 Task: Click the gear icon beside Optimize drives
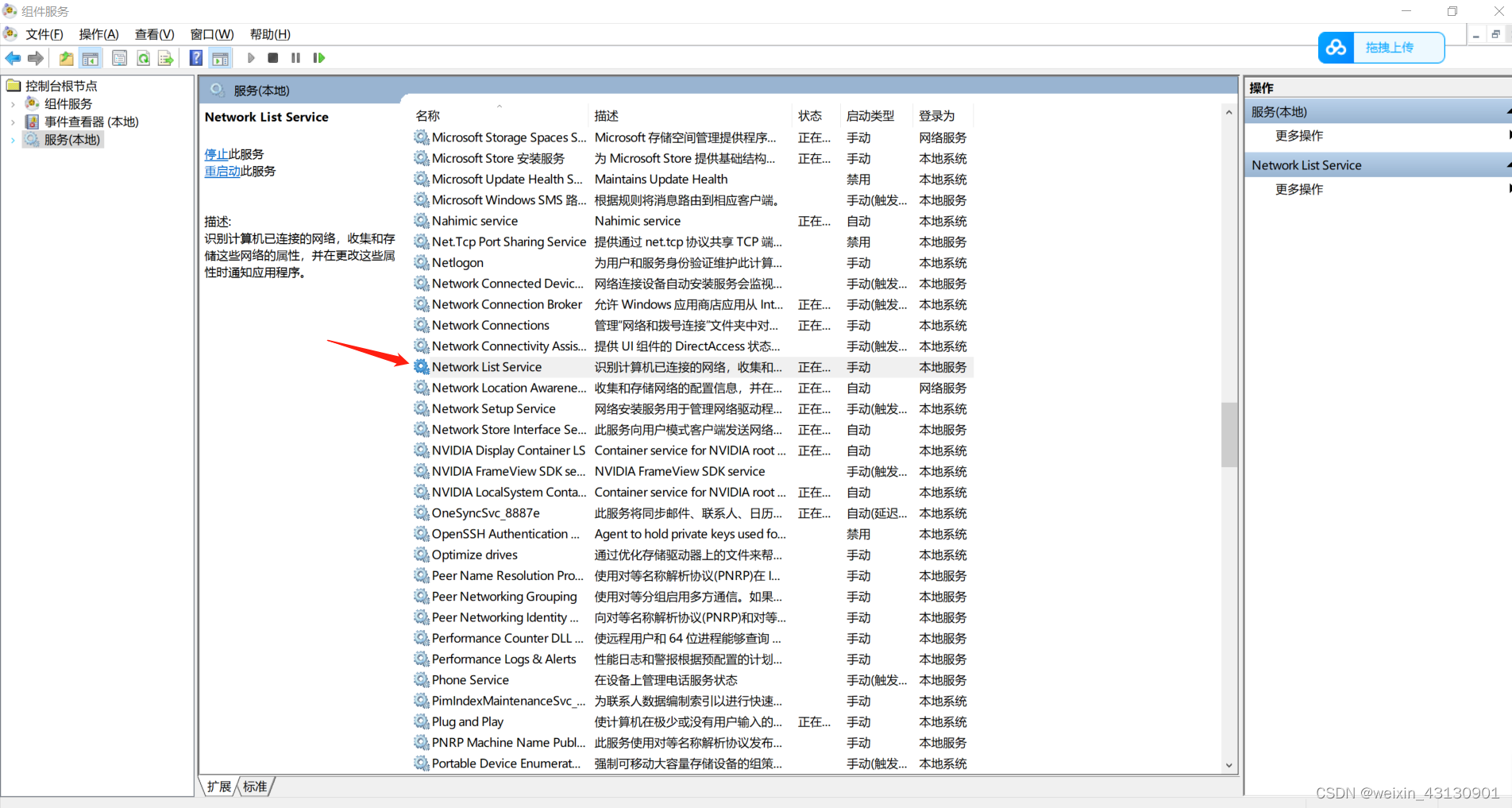point(421,555)
